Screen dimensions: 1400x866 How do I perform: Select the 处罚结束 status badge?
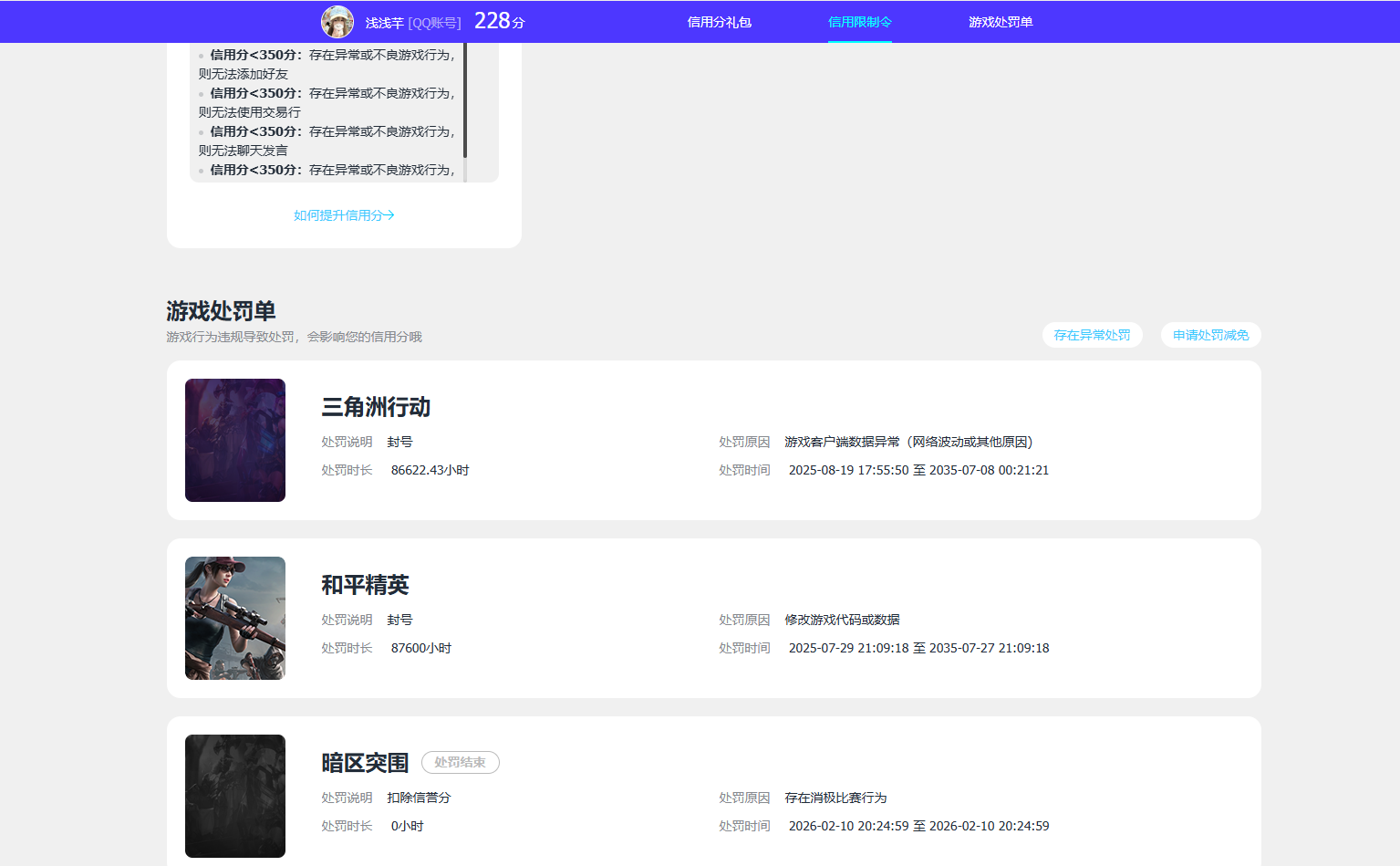pyautogui.click(x=460, y=762)
